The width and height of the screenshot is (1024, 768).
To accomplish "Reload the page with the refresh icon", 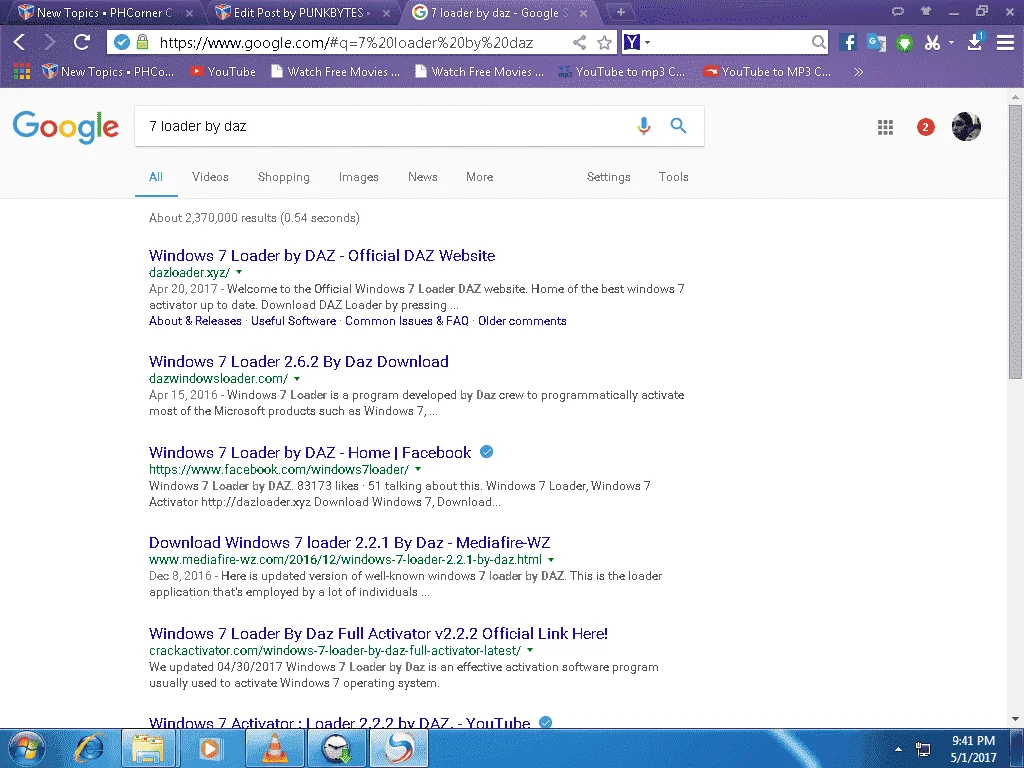I will point(82,43).
